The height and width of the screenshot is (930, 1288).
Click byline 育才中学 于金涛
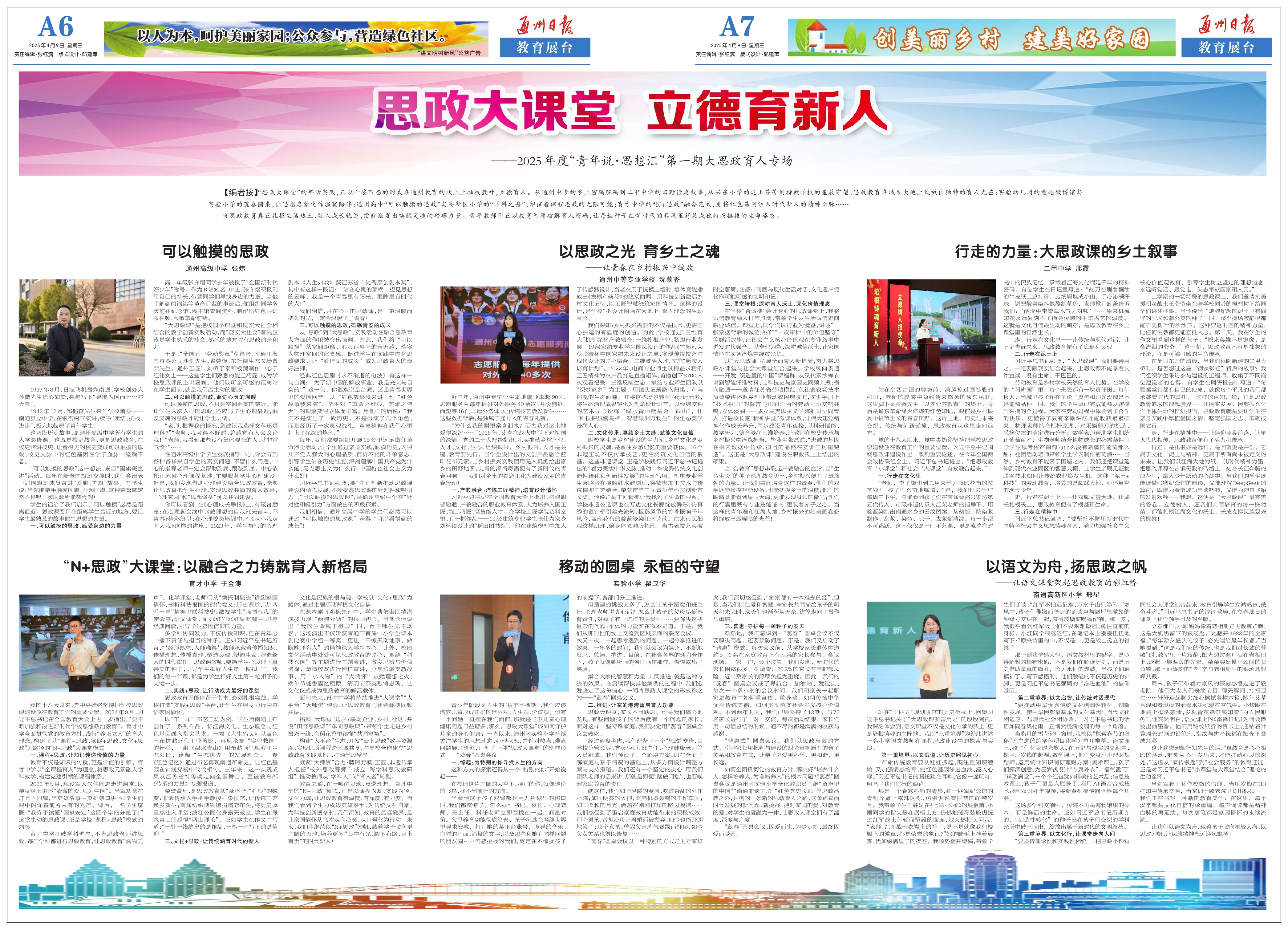[x=215, y=583]
